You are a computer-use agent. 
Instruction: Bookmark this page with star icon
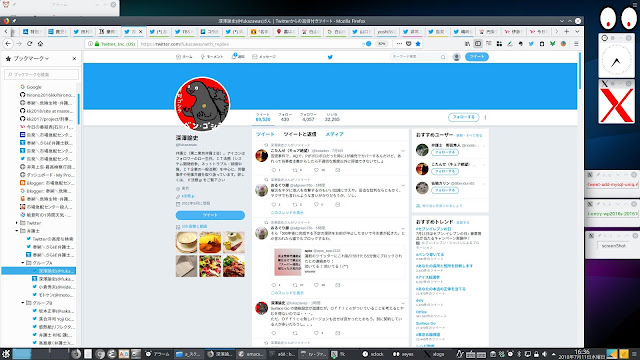click(418, 44)
